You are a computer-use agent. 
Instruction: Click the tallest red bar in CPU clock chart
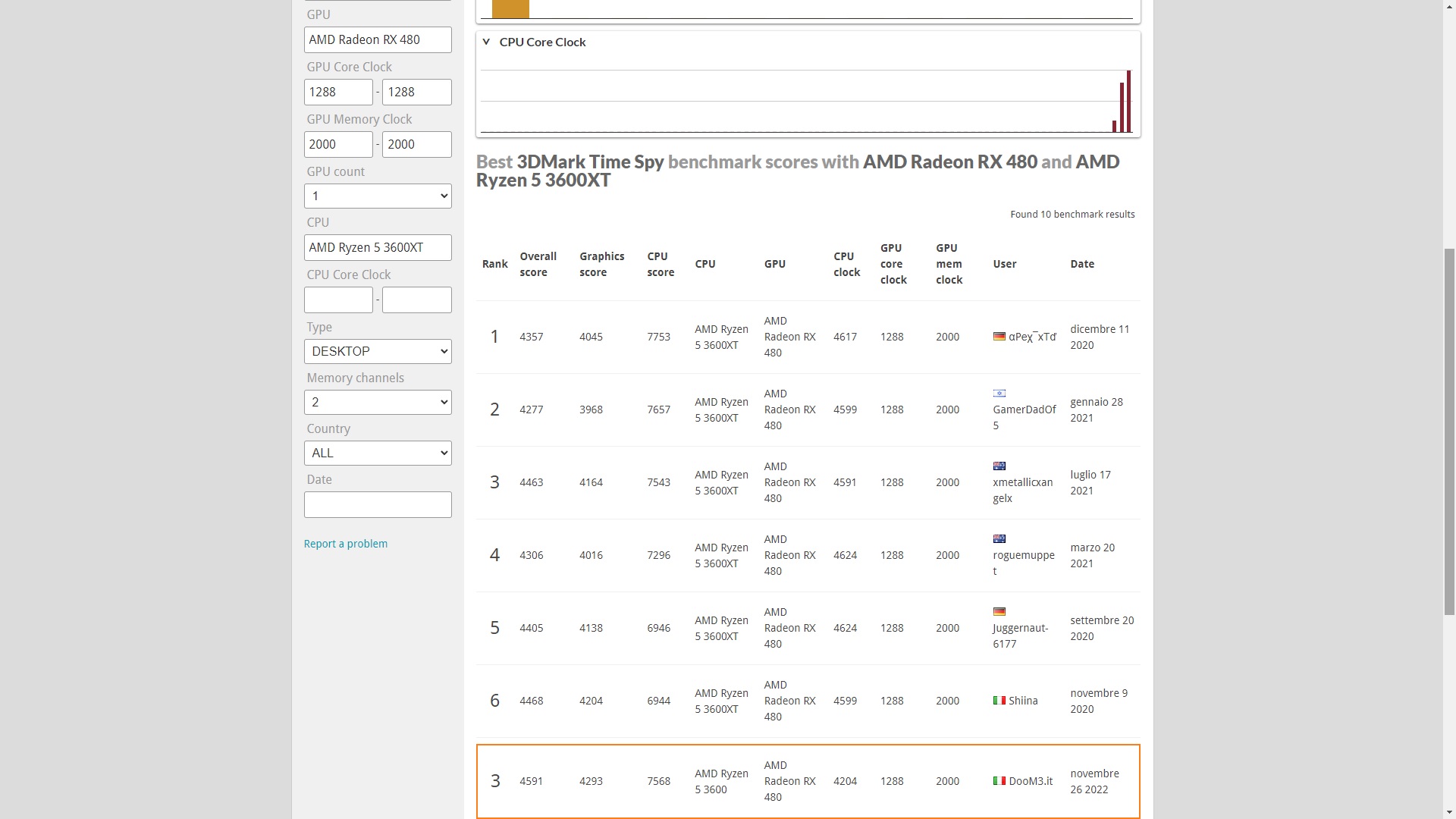1128,101
